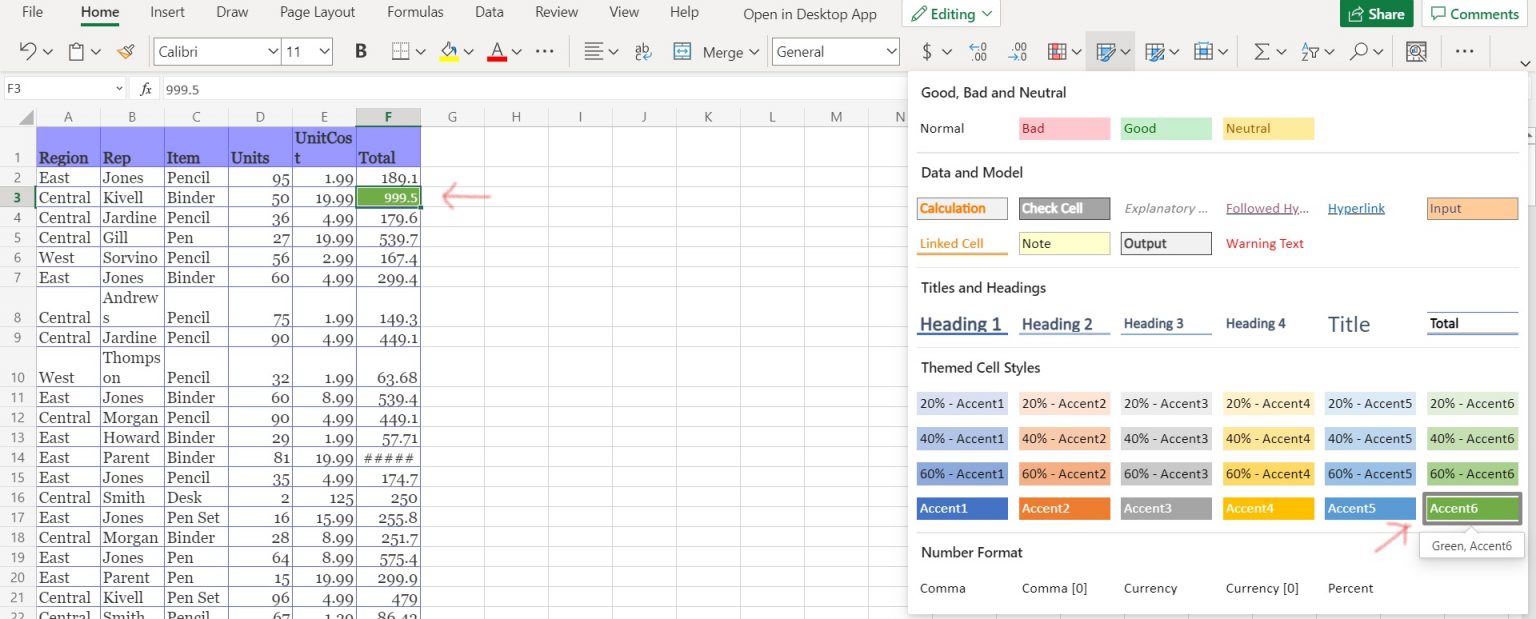This screenshot has width=1536, height=619.
Task: Click the Increase Decimal icon
Action: pyautogui.click(x=979, y=52)
